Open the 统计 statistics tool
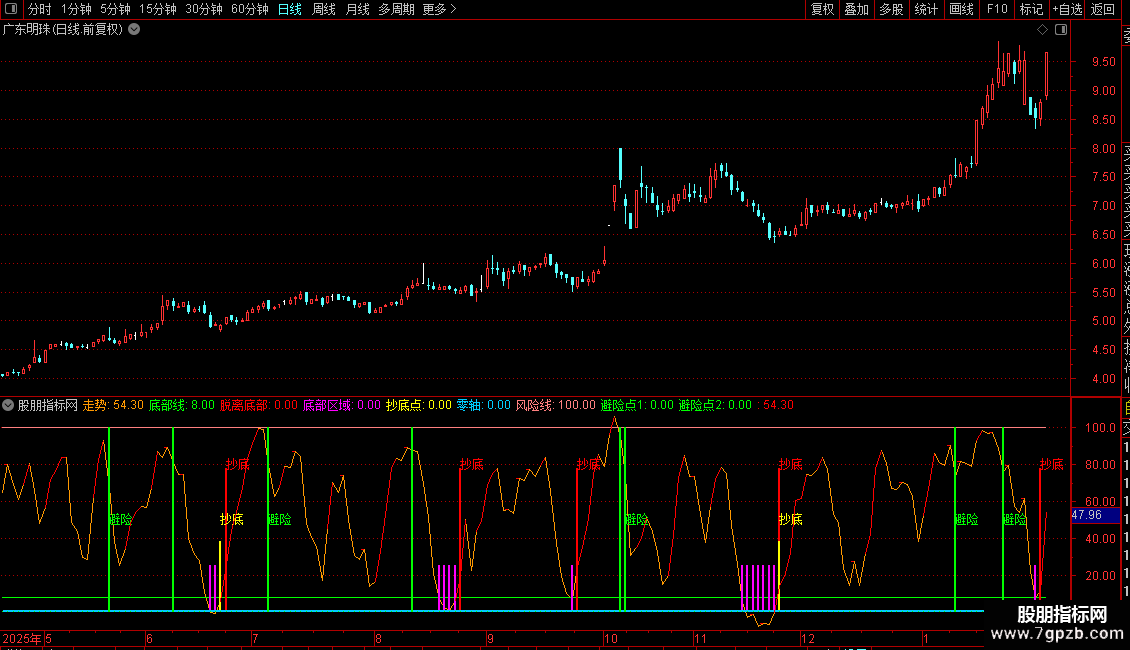Screen dimensions: 1130x650 click(926, 9)
